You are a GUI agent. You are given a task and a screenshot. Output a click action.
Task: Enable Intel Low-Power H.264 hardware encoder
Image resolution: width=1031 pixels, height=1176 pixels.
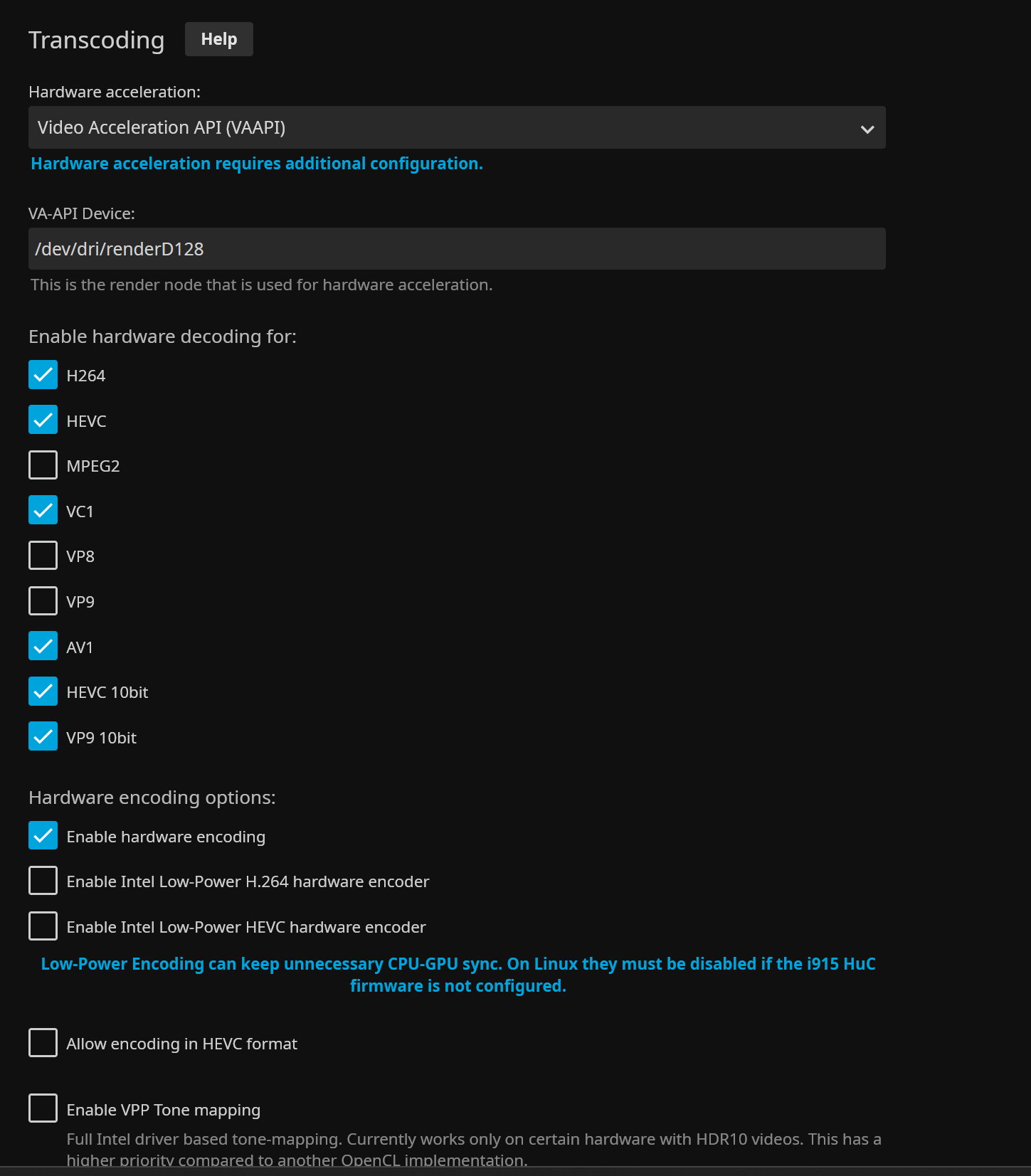pyautogui.click(x=43, y=881)
